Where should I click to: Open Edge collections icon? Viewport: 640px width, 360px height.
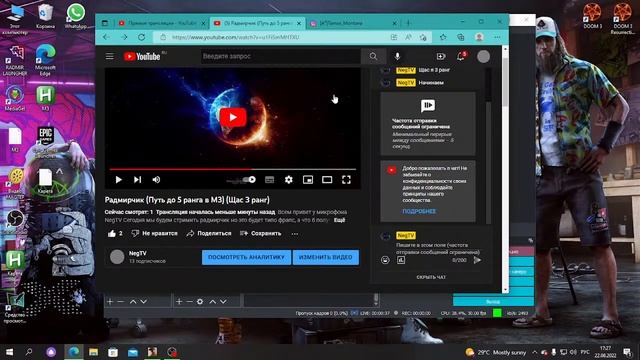[461, 37]
